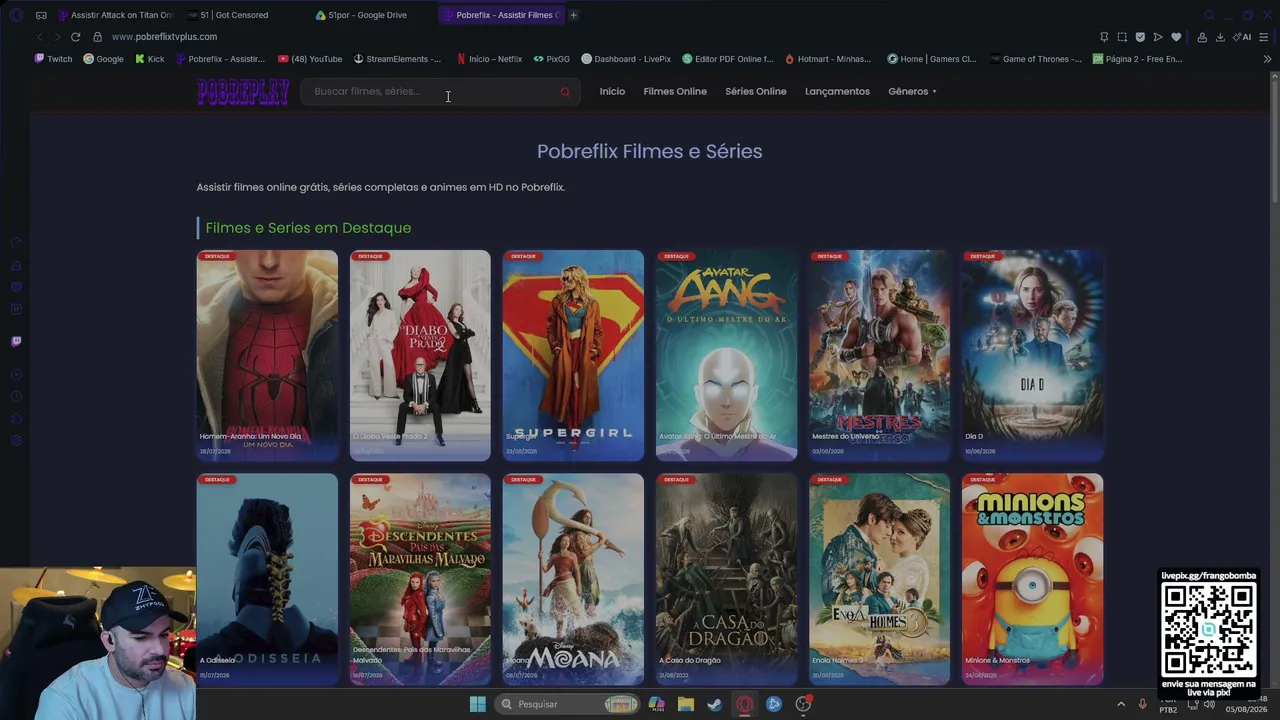The image size is (1280, 720).
Task: Click the browser address bar URL
Action: tap(164, 37)
